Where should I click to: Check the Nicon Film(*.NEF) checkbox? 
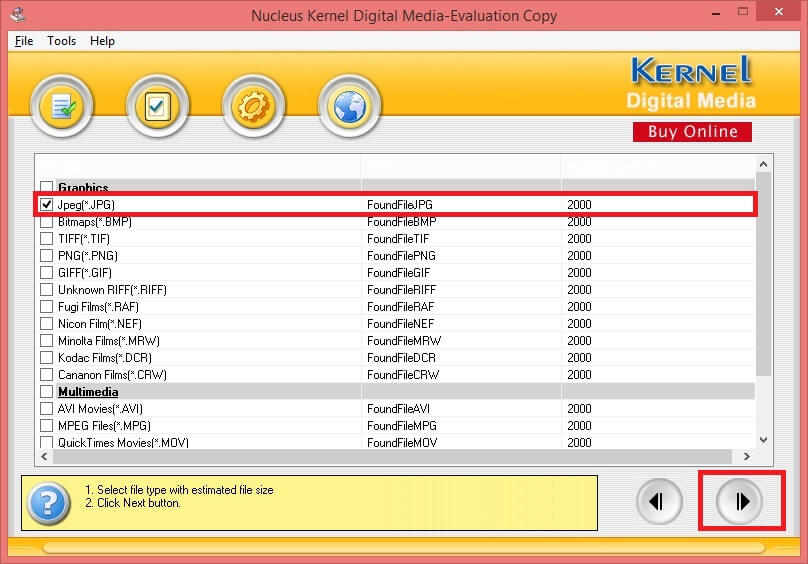coord(46,324)
